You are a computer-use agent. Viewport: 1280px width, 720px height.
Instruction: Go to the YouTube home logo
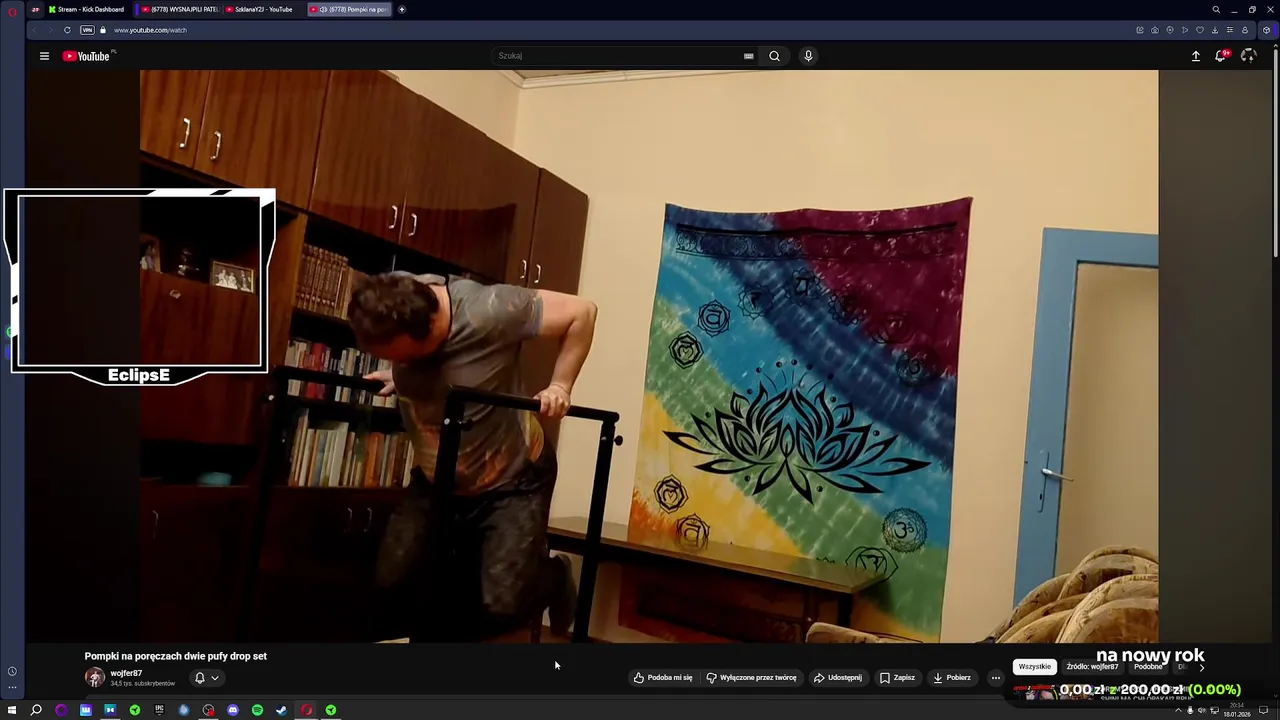(88, 56)
